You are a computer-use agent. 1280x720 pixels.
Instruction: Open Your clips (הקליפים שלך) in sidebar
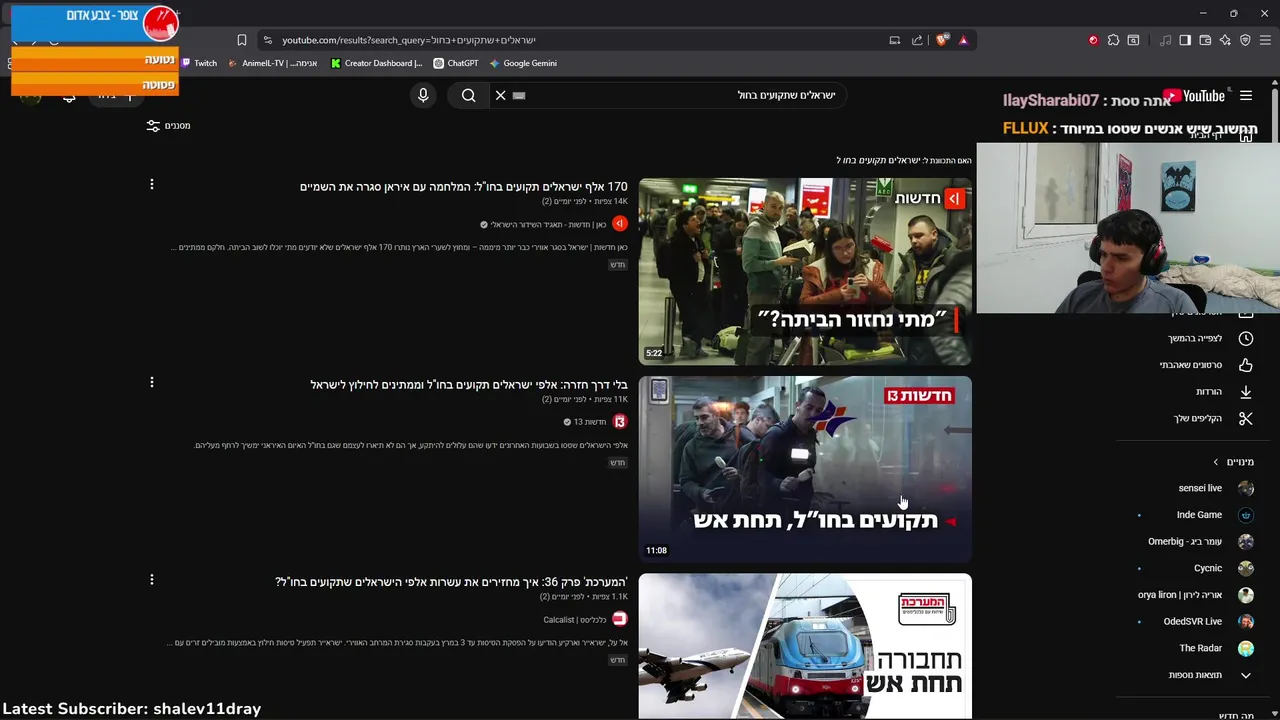(1213, 418)
